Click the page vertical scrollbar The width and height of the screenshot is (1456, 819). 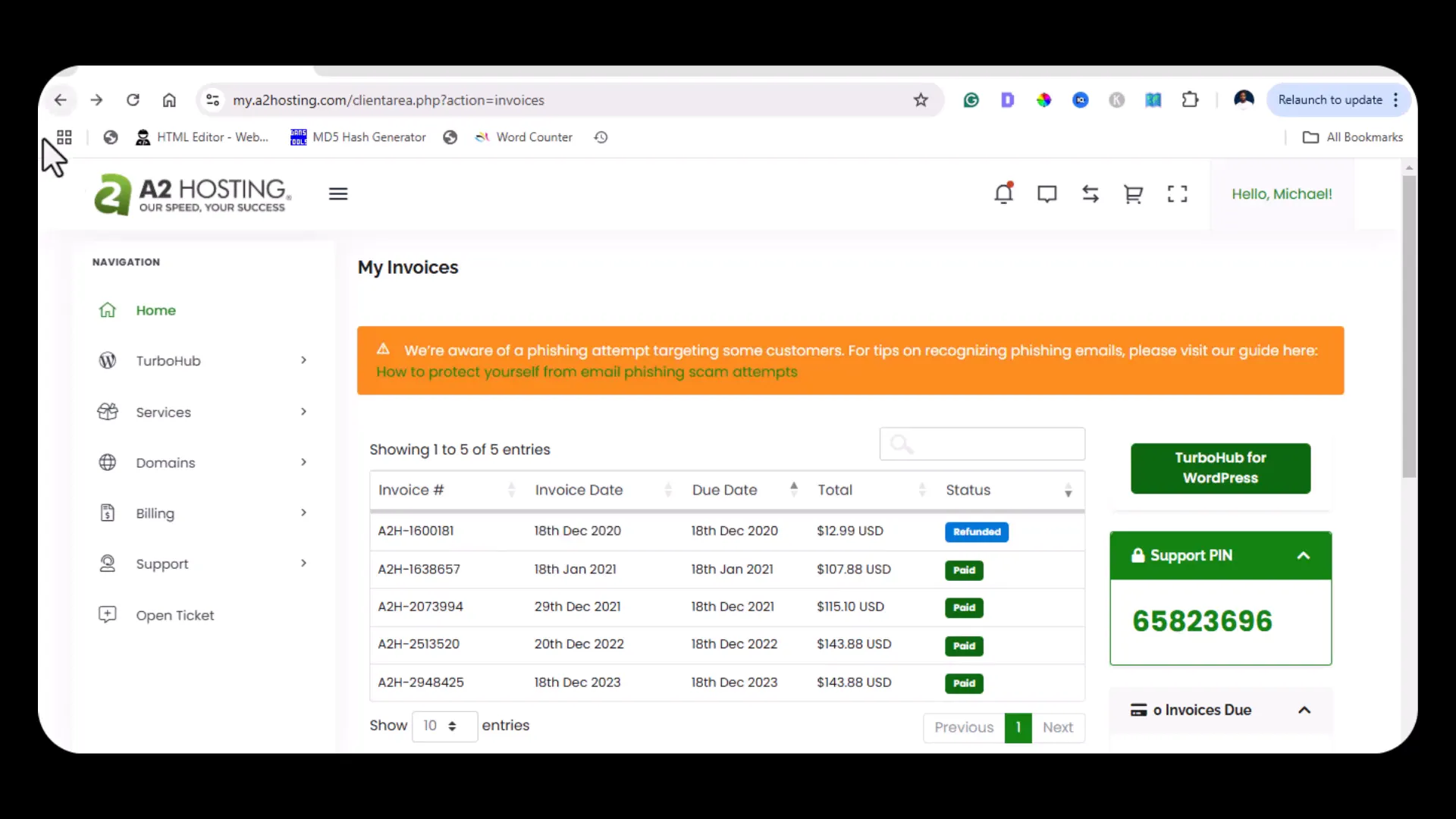pyautogui.click(x=1409, y=326)
